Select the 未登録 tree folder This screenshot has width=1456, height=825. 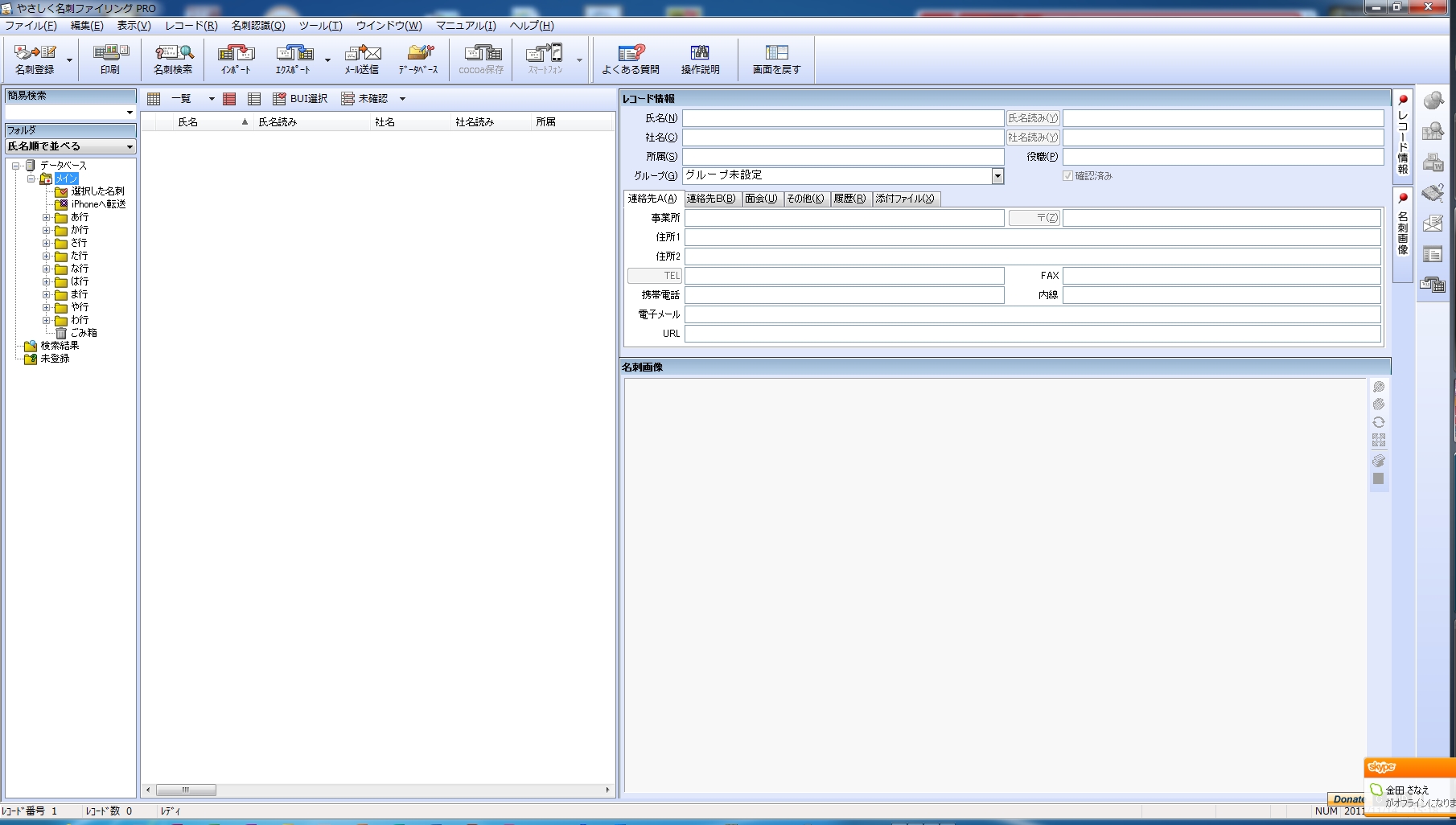[47, 359]
